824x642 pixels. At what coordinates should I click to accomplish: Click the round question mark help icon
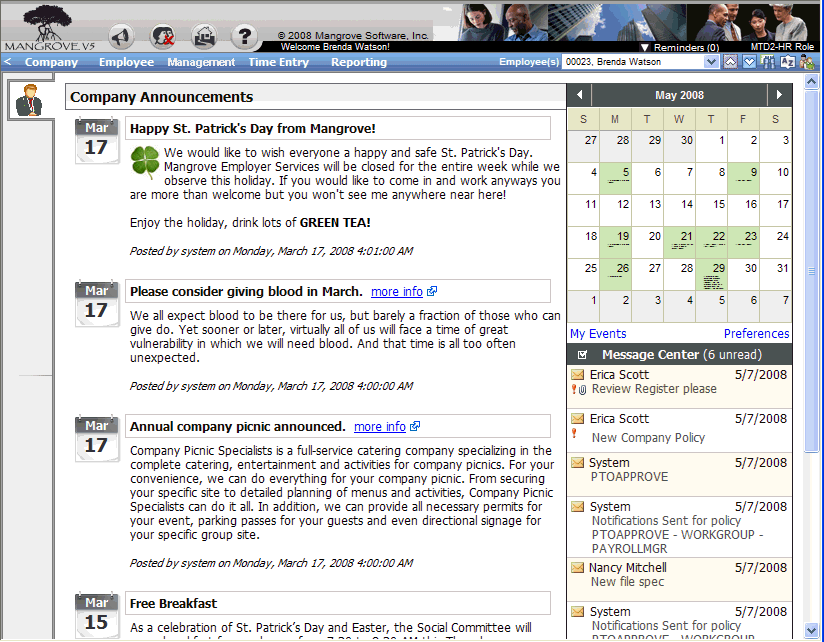tap(244, 37)
